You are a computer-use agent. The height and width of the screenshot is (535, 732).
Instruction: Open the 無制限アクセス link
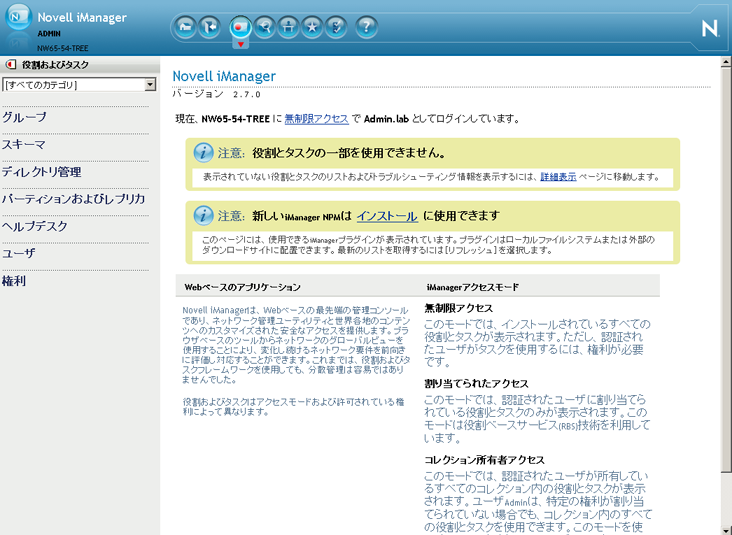[317, 119]
